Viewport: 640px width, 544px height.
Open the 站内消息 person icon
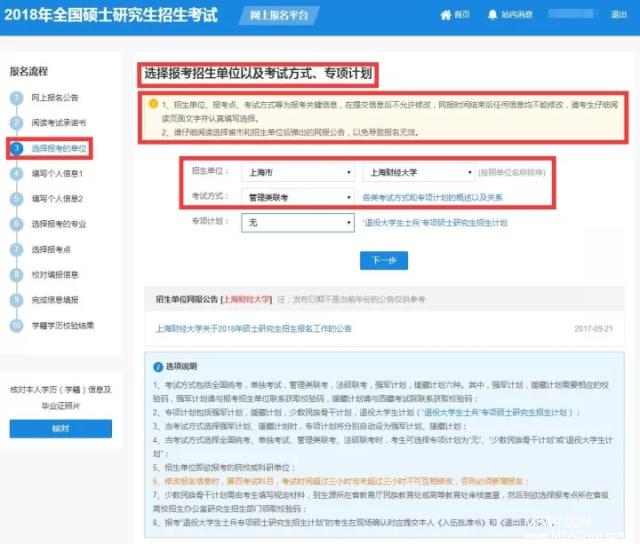point(497,17)
